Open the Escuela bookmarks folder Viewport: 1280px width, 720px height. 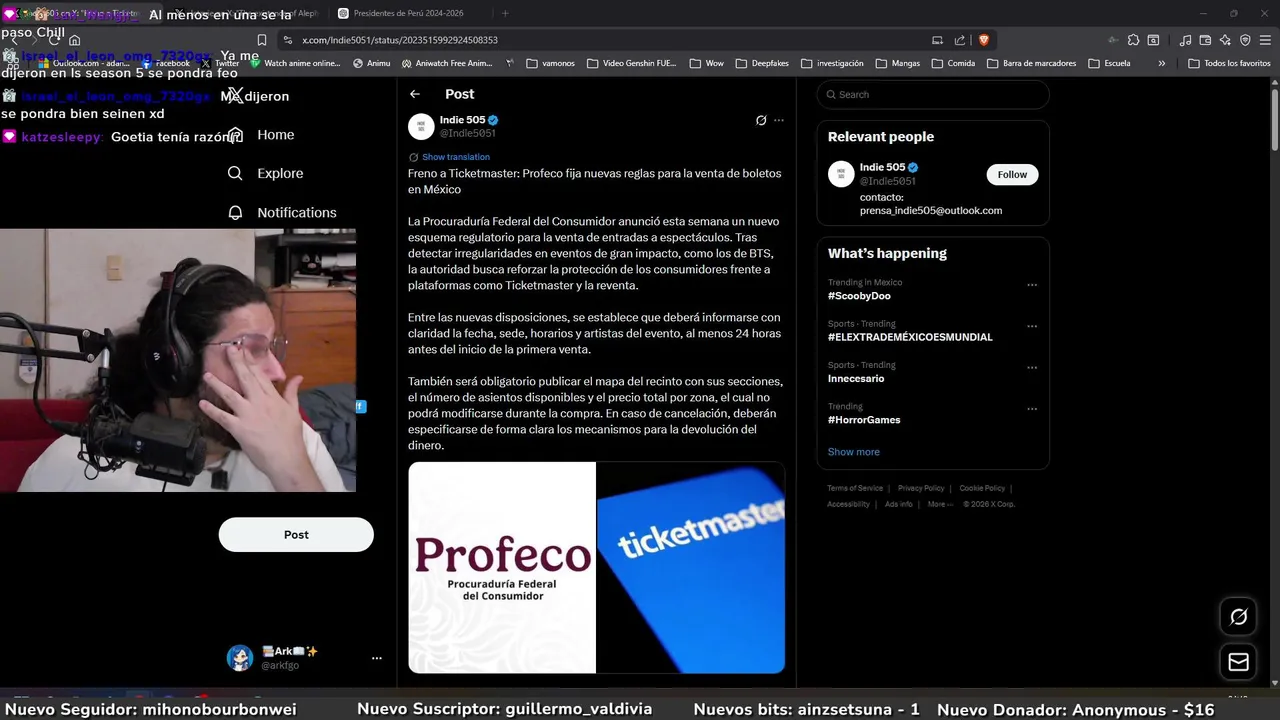click(x=1109, y=63)
